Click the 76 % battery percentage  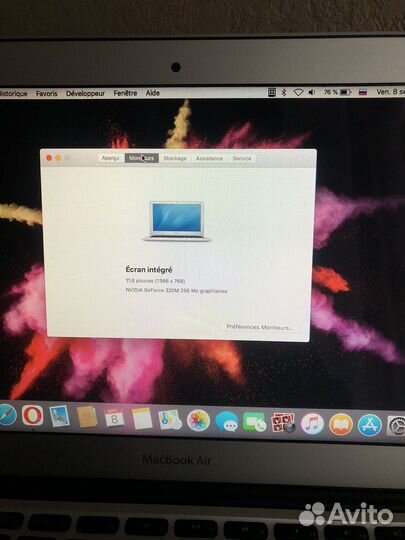330,92
